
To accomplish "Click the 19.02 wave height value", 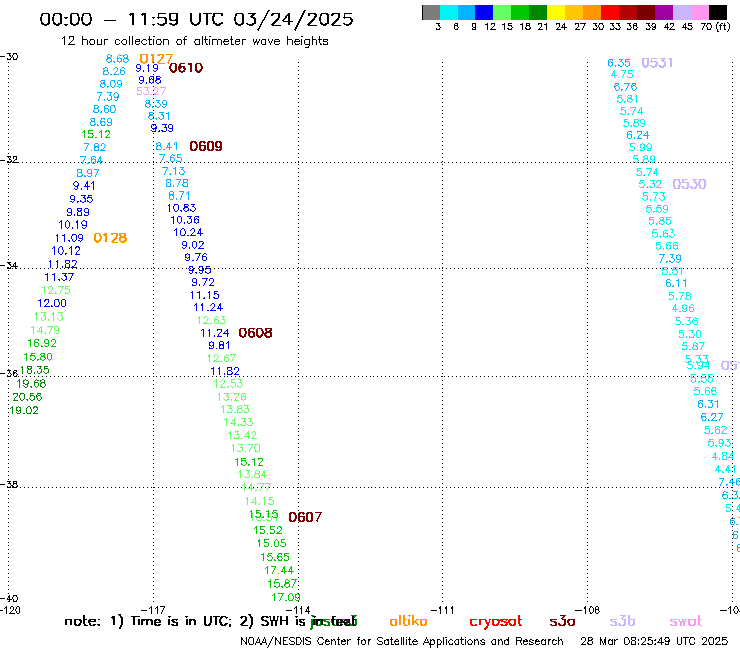I will [24, 410].
